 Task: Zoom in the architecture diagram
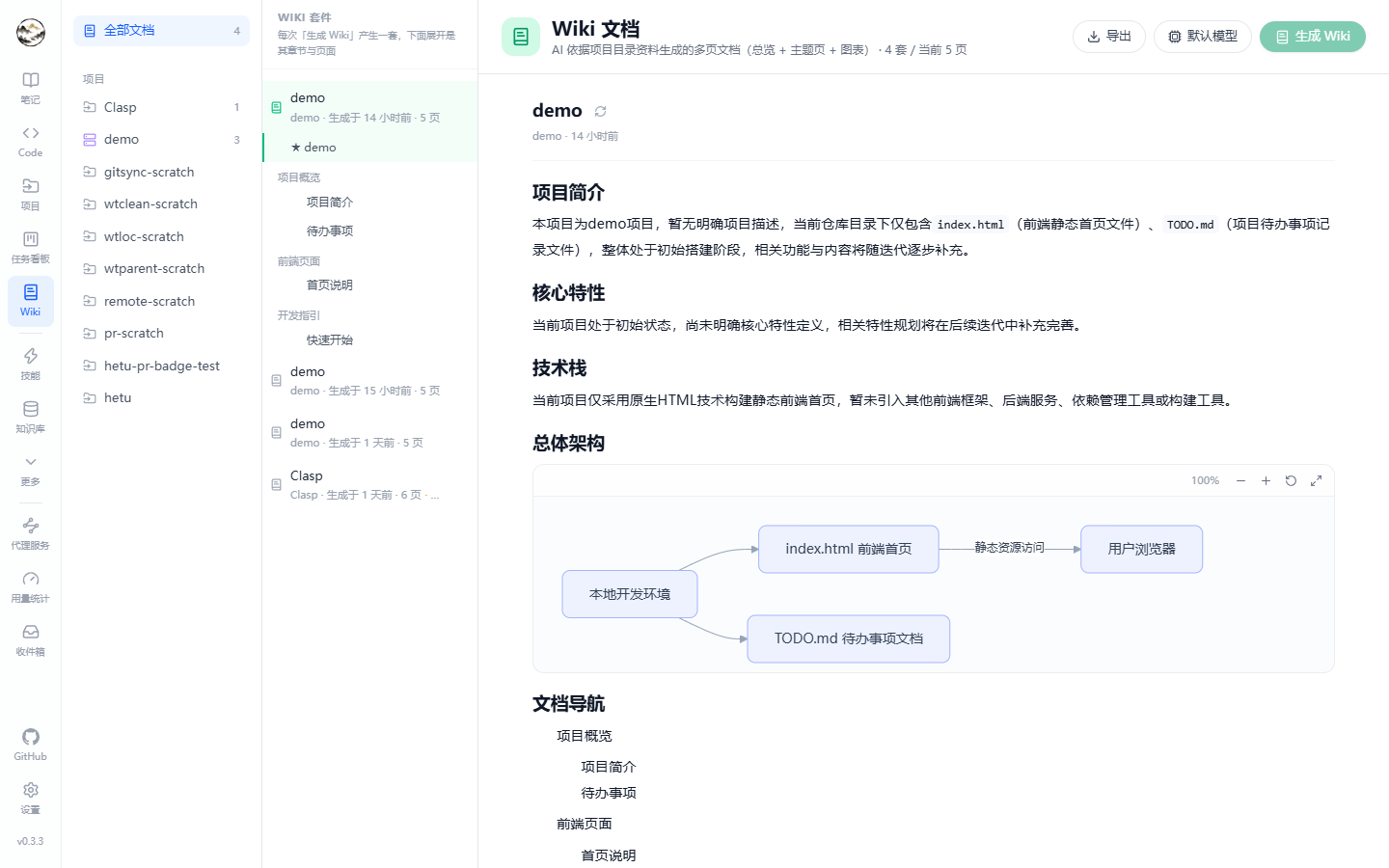tap(1266, 480)
